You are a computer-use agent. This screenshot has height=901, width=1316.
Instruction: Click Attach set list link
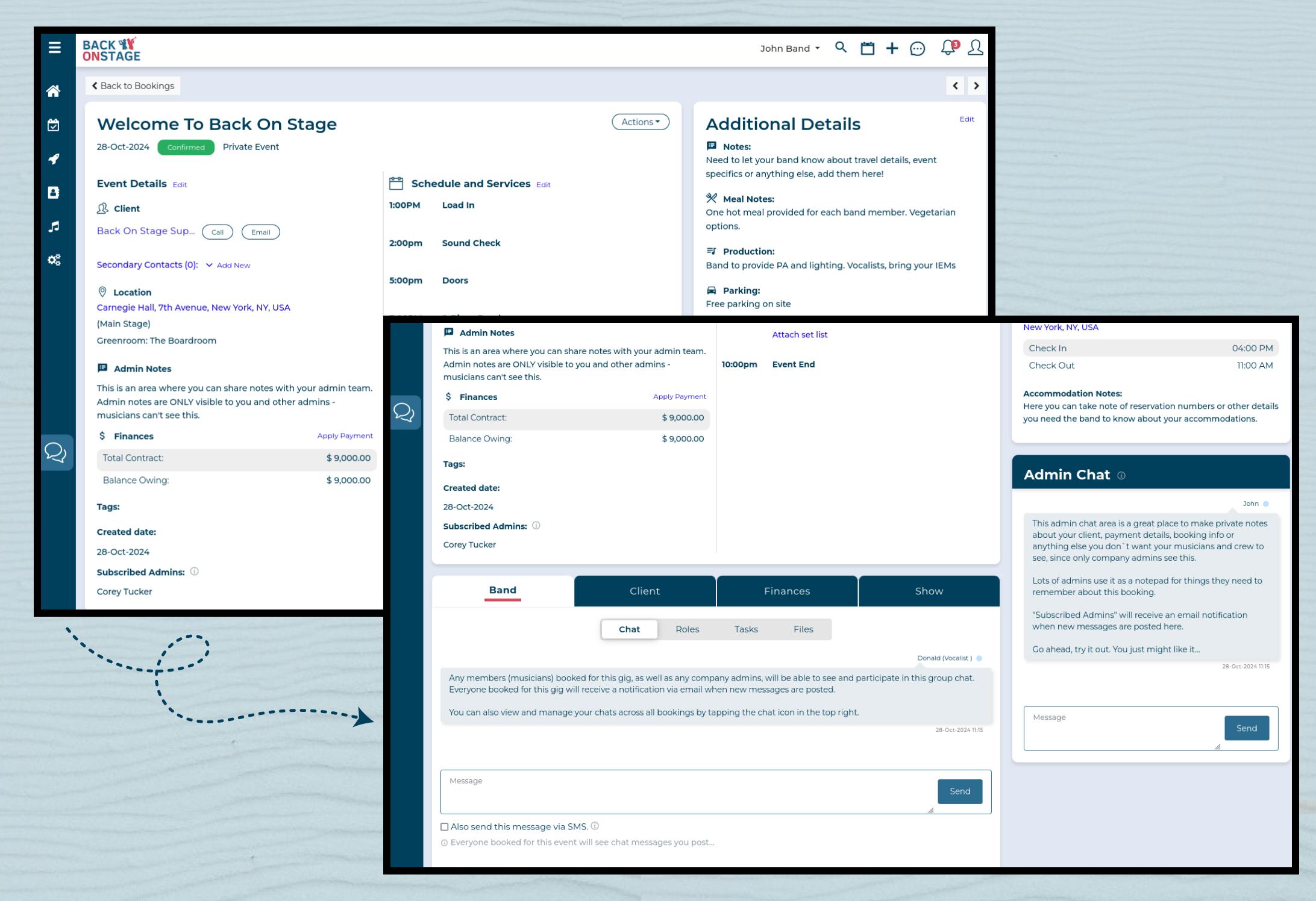click(800, 335)
